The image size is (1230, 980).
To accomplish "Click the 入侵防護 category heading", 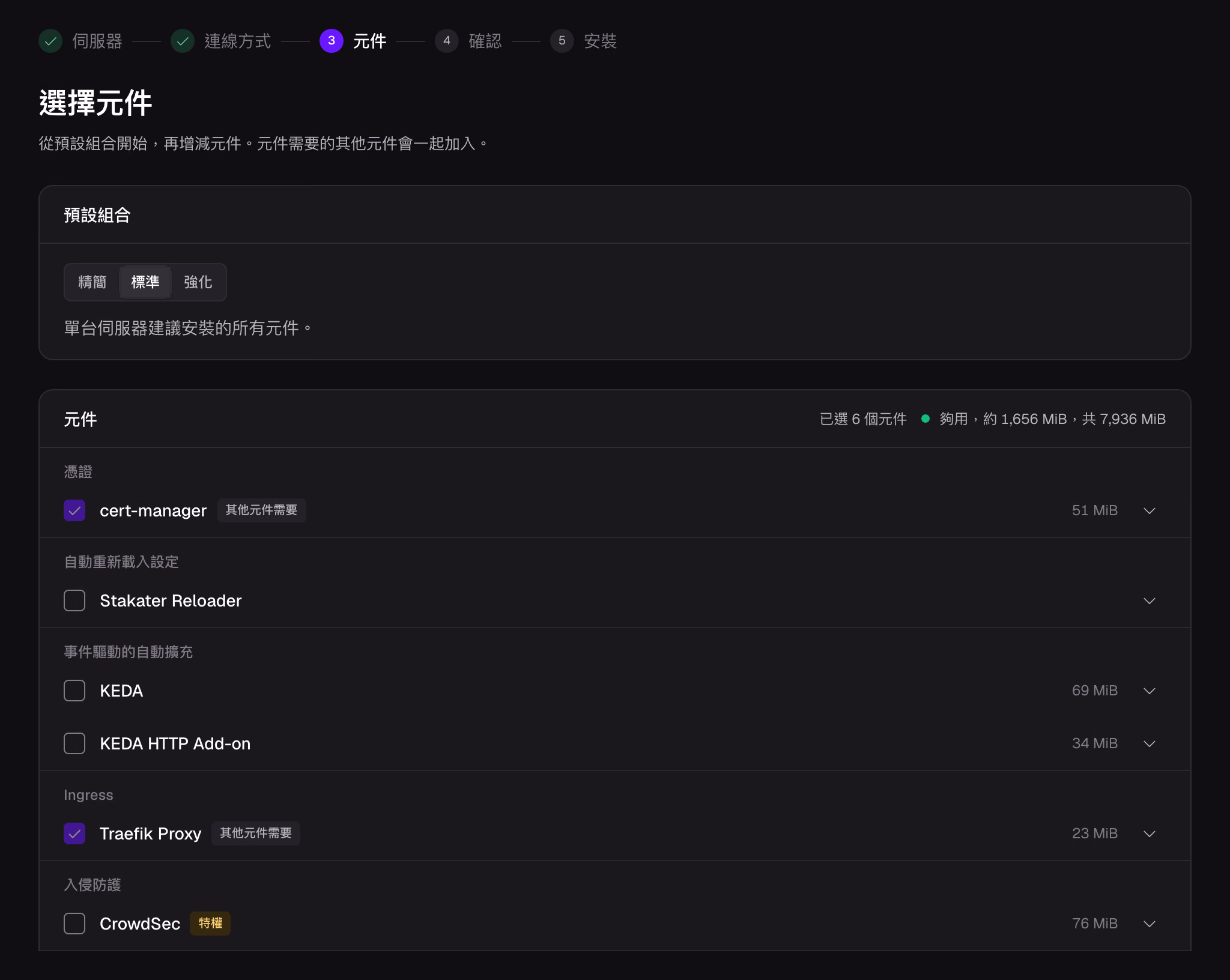I will (92, 885).
